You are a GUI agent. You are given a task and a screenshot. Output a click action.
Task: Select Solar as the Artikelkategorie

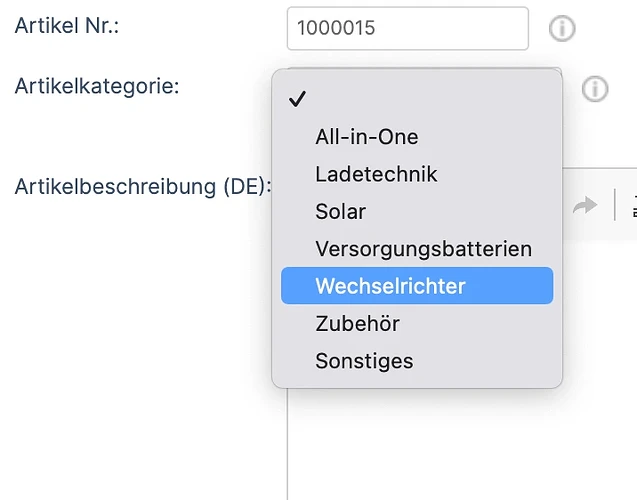point(417,211)
